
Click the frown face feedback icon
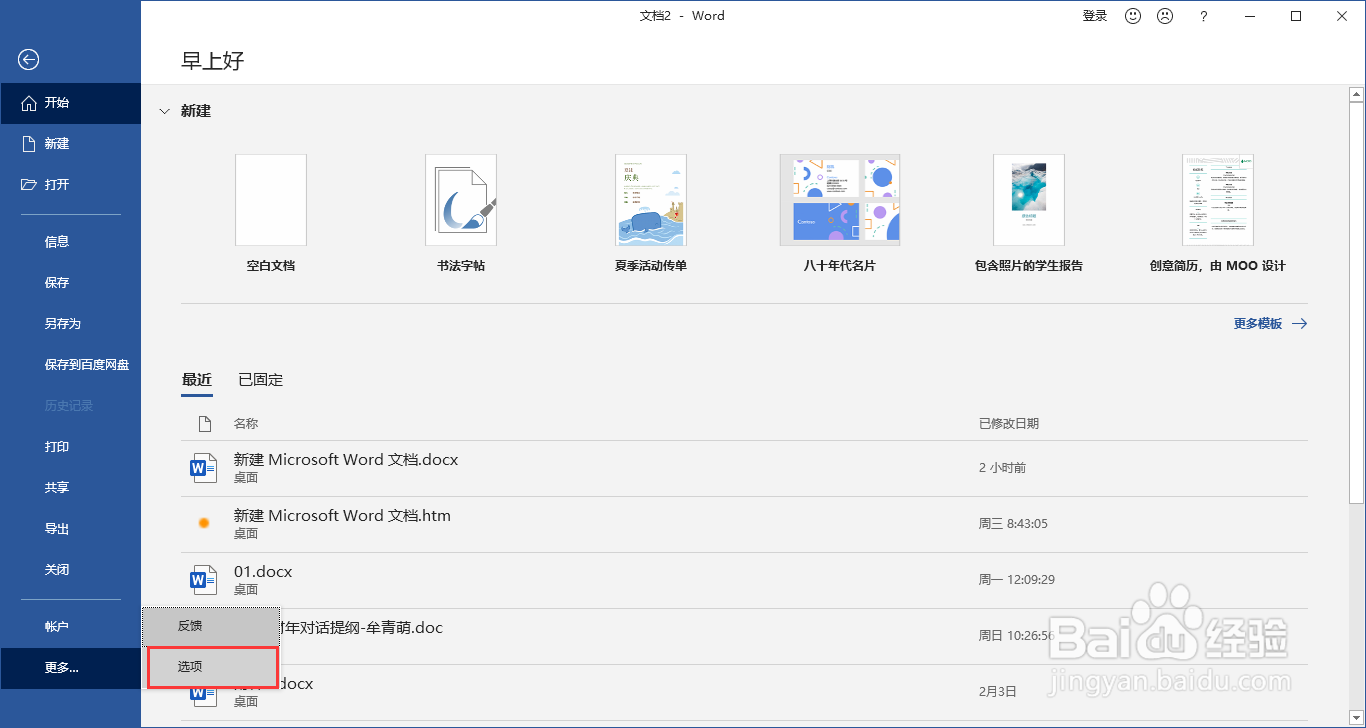pyautogui.click(x=1165, y=16)
